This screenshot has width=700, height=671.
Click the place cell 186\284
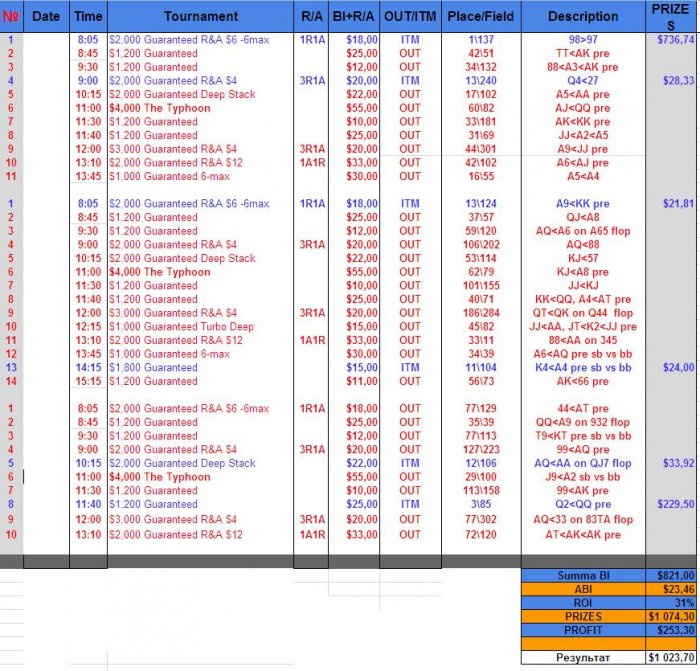pyautogui.click(x=481, y=313)
